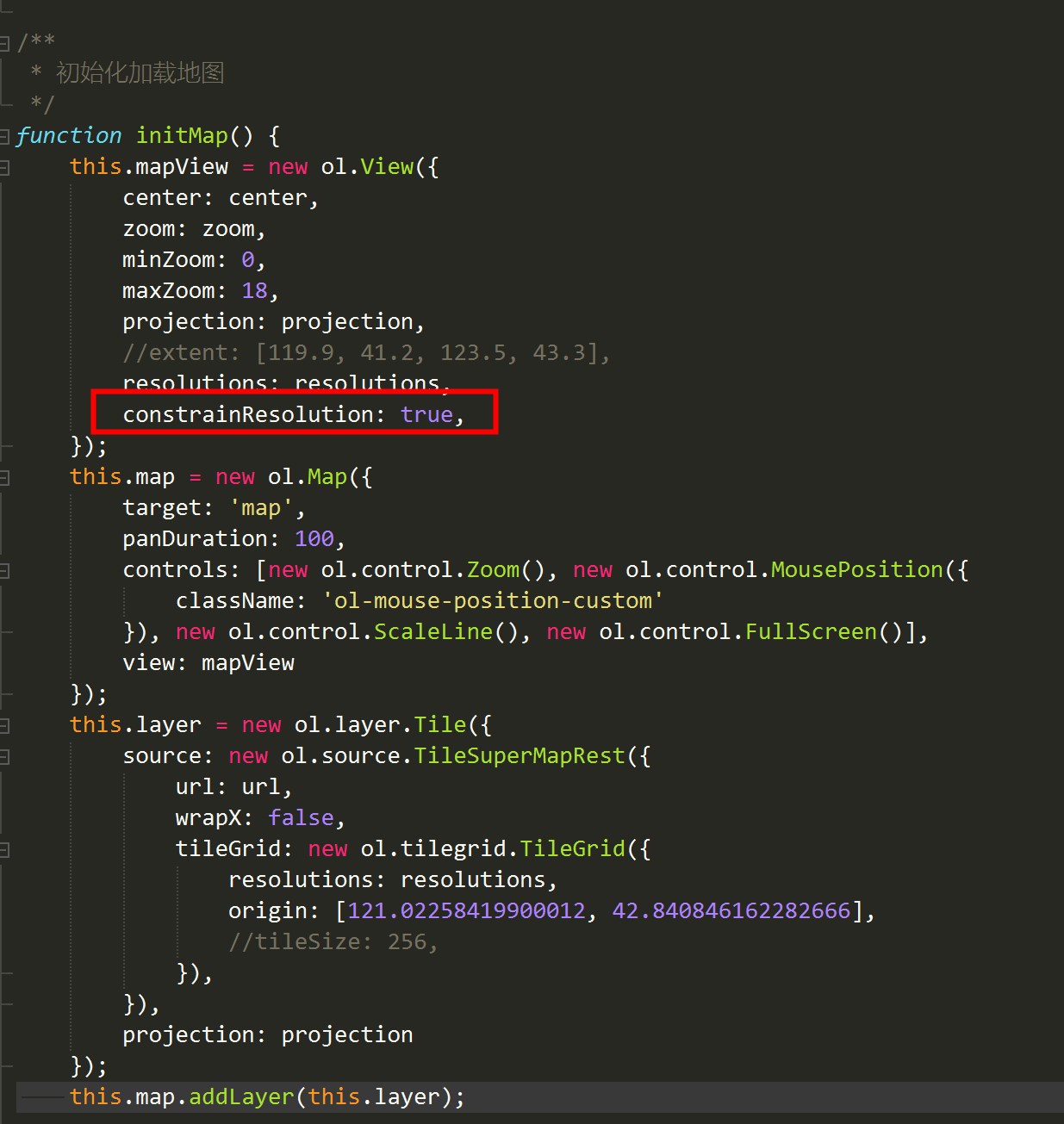Viewport: 1064px width, 1124px height.
Task: Collapse the function initMap() fold marker
Action: coord(4,136)
